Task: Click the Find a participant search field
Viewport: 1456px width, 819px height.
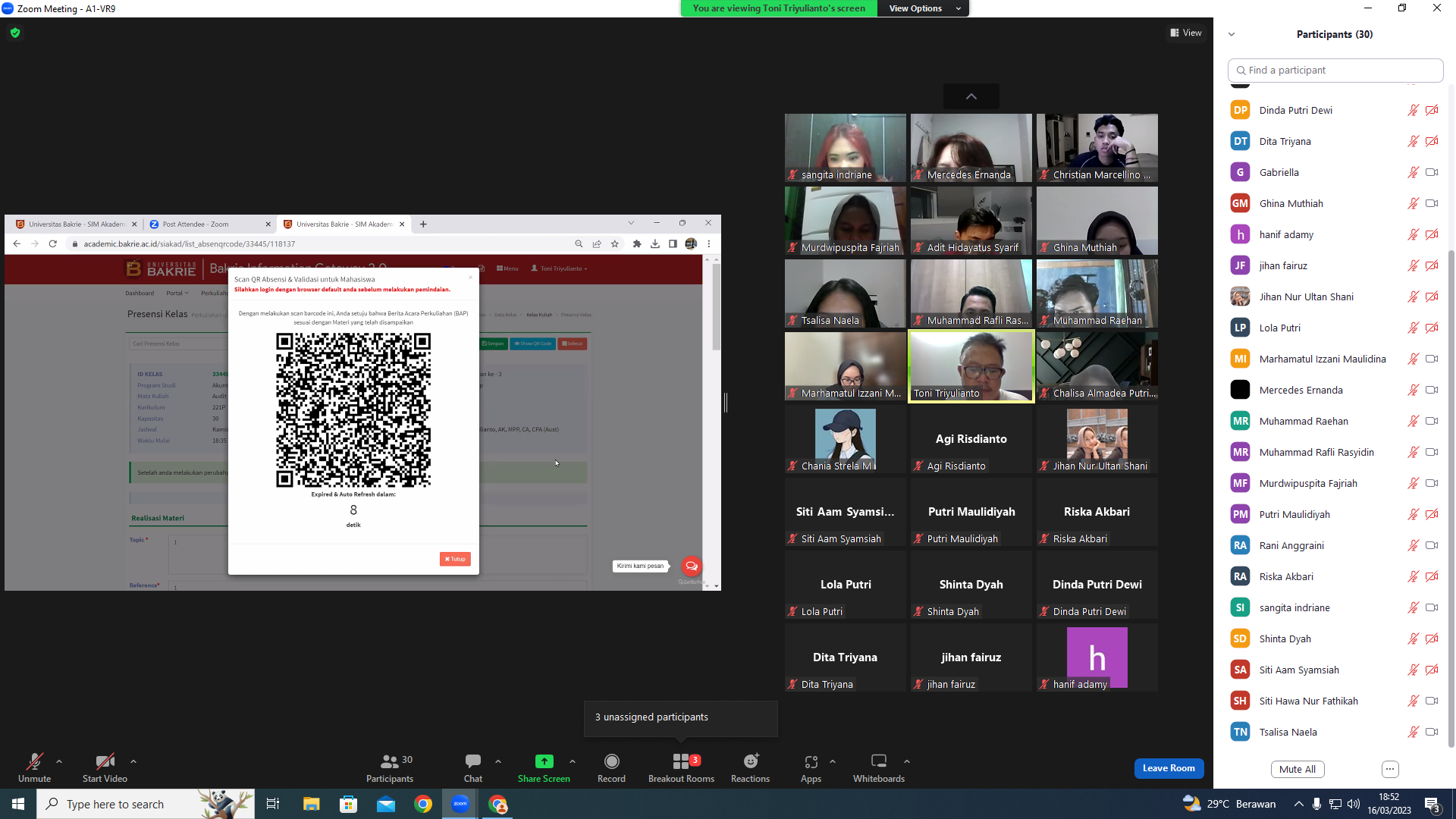Action: click(x=1335, y=70)
